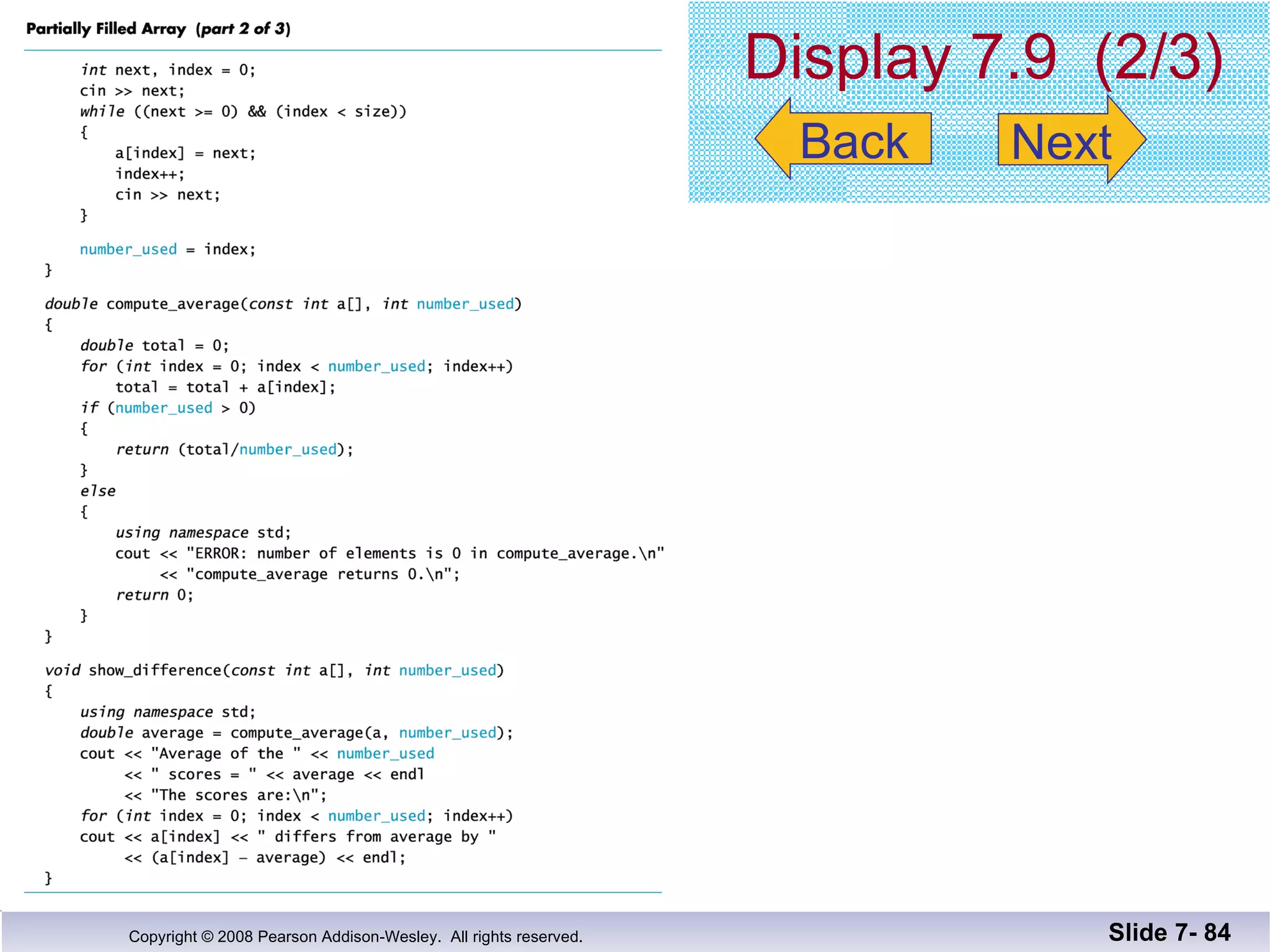This screenshot has height=952, width=1270.
Task: Click the 'Partially Filled Array (part 2 of 3)' title
Action: click(x=158, y=29)
